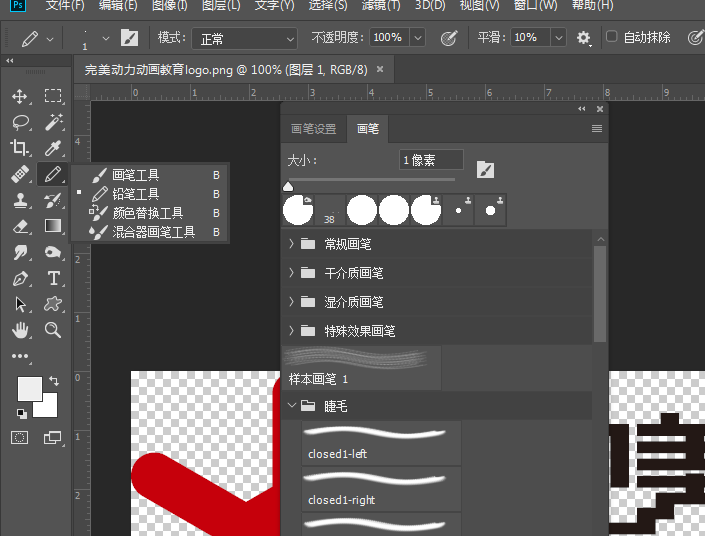Select the Move tool
Screen dimensions: 705x536
[x=20, y=96]
